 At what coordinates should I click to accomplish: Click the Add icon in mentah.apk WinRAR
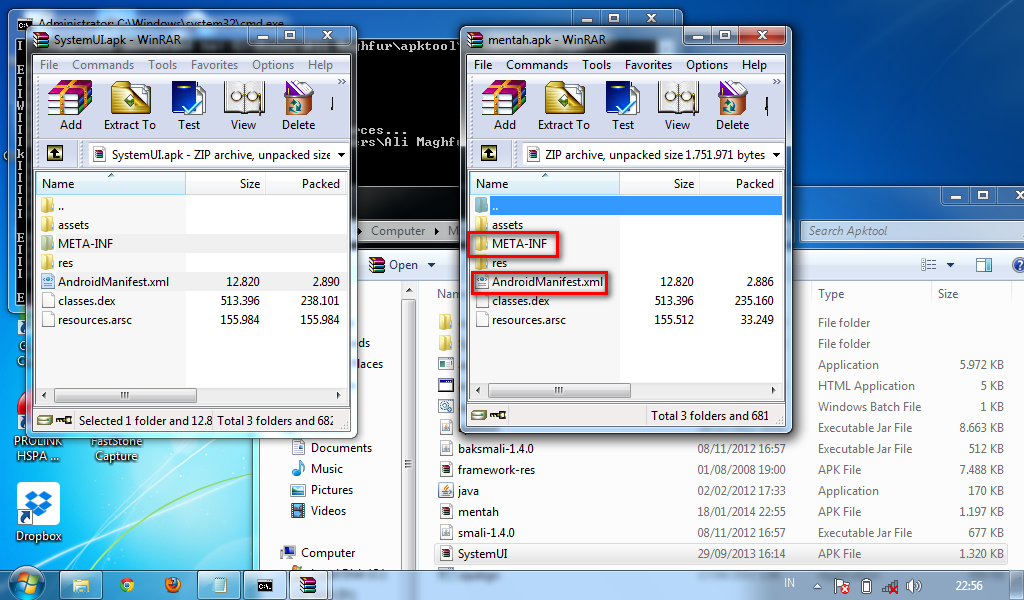pyautogui.click(x=503, y=105)
